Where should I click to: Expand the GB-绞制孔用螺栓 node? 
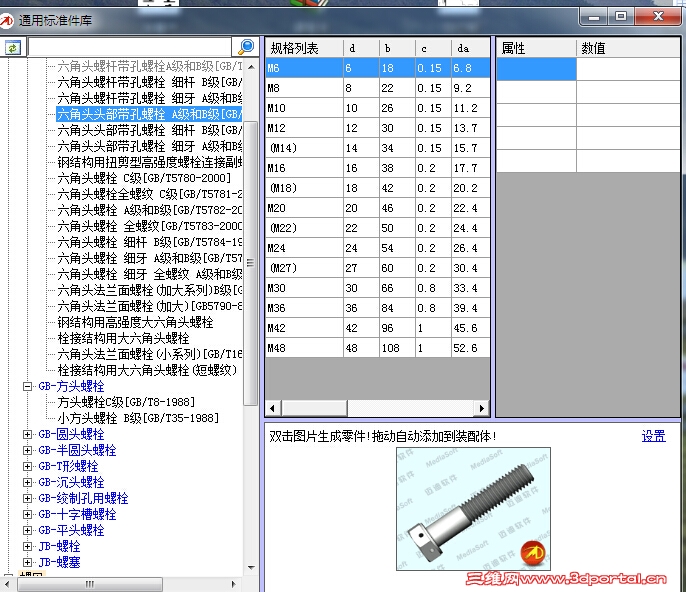pos(28,498)
